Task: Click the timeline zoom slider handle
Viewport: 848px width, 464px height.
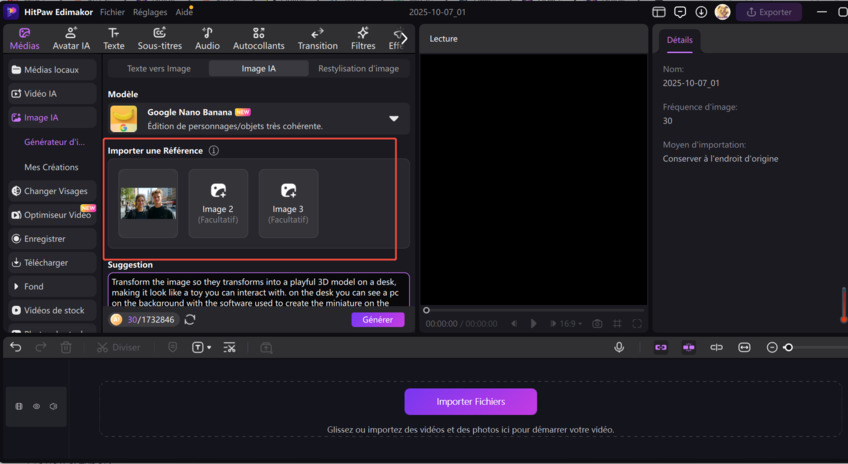Action: pyautogui.click(x=788, y=347)
